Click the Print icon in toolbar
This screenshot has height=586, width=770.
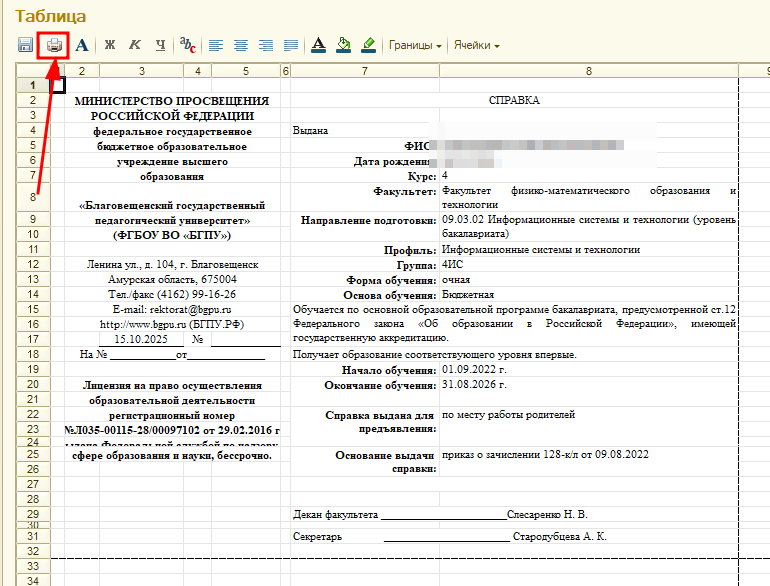click(x=53, y=45)
